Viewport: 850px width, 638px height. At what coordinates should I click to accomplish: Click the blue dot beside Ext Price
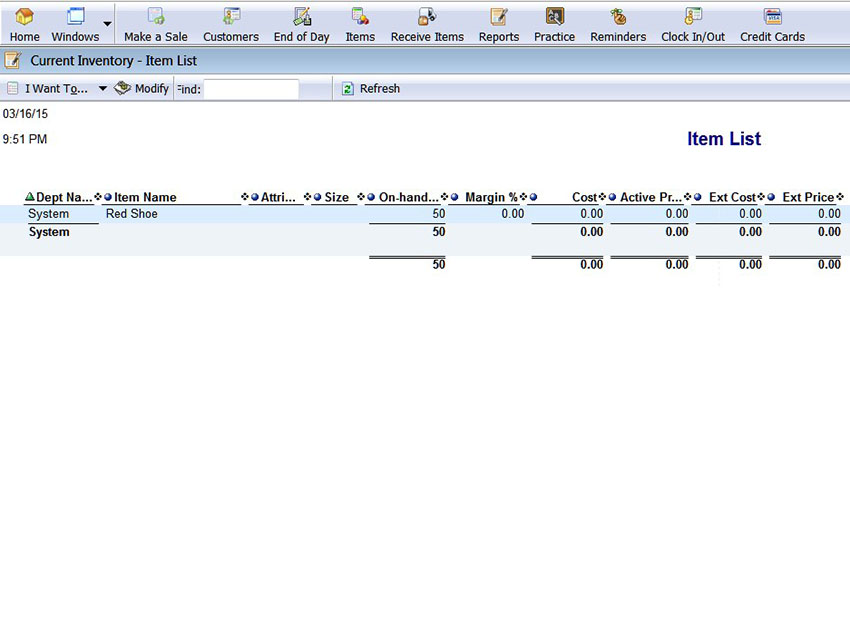771,197
